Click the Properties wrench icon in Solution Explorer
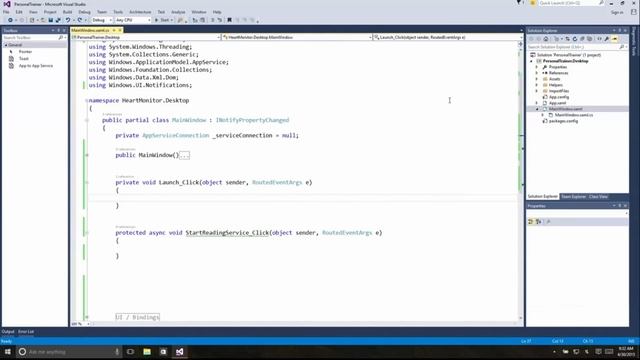Viewport: 640px width, 360px height. 607,39
